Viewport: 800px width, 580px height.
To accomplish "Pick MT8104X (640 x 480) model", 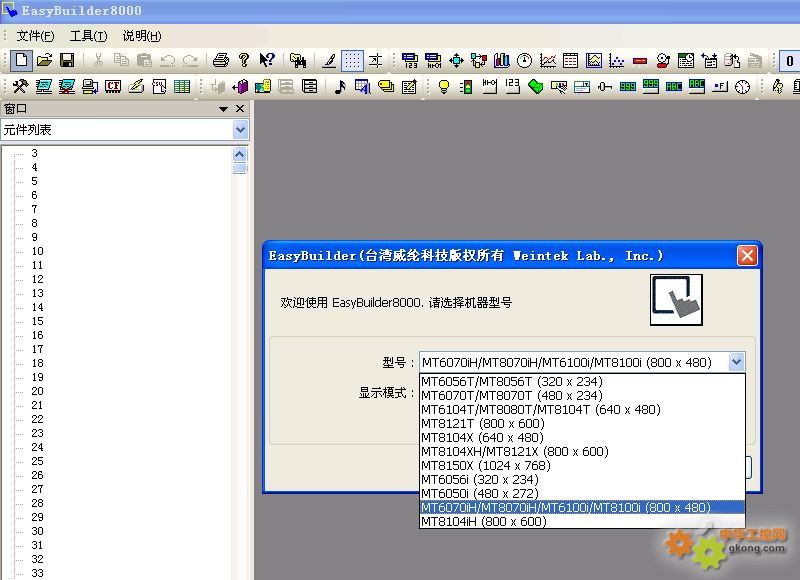I will coord(582,438).
